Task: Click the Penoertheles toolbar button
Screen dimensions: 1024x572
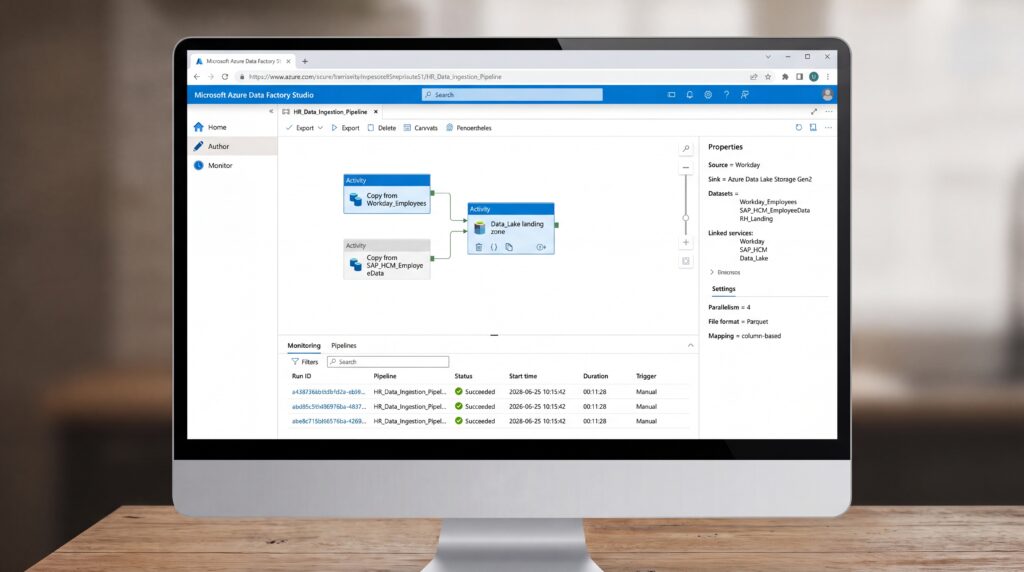Action: coord(469,128)
